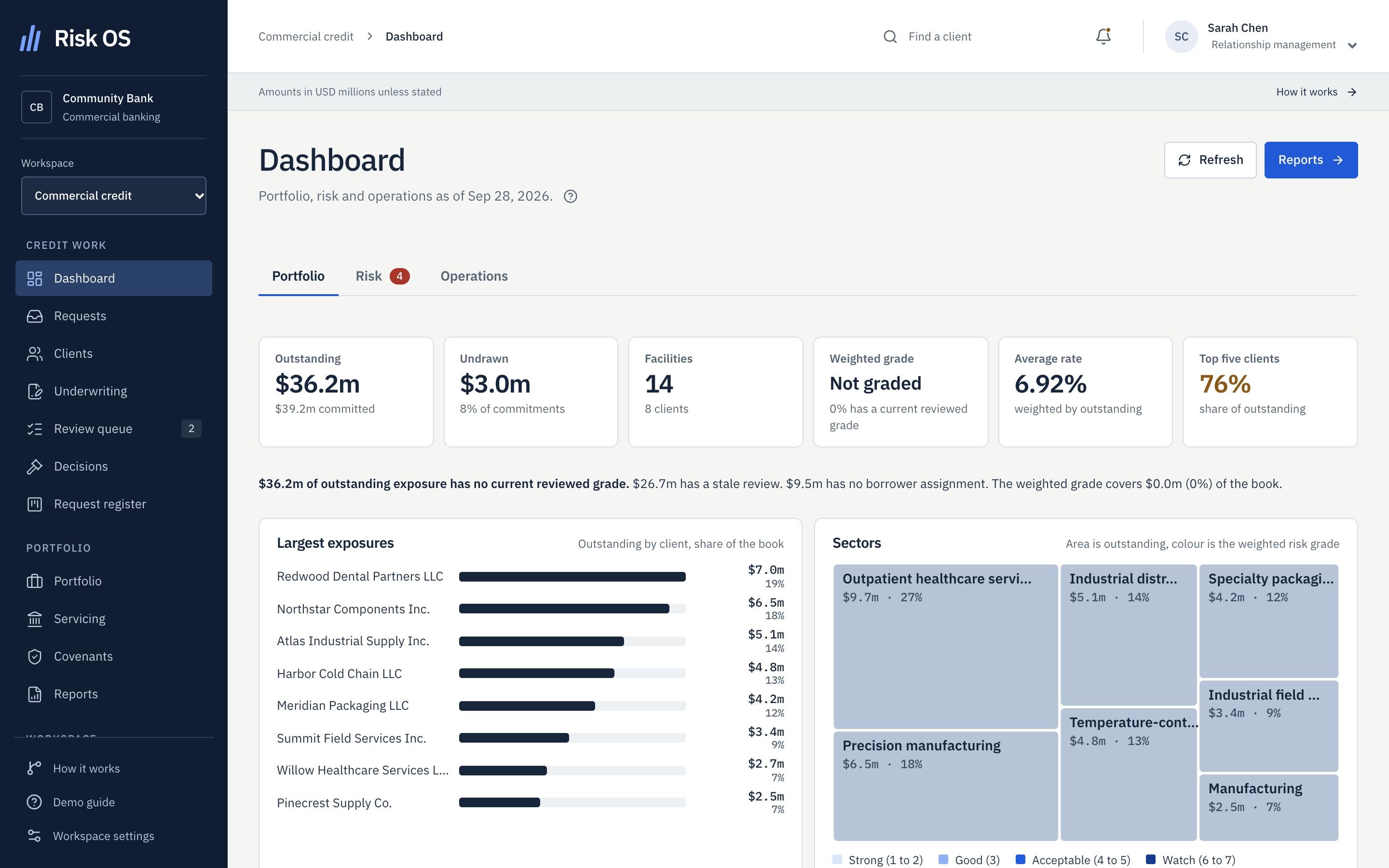Click the search magnifier icon
1389x868 pixels.
click(890, 37)
